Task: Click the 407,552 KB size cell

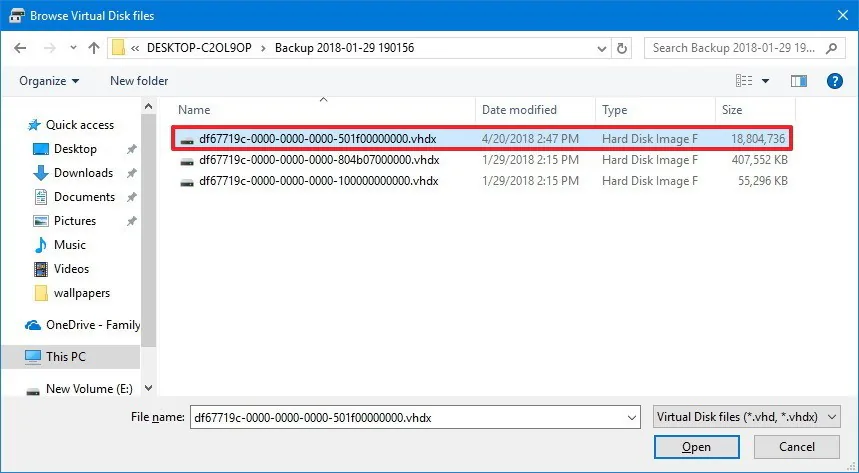Action: point(759,160)
